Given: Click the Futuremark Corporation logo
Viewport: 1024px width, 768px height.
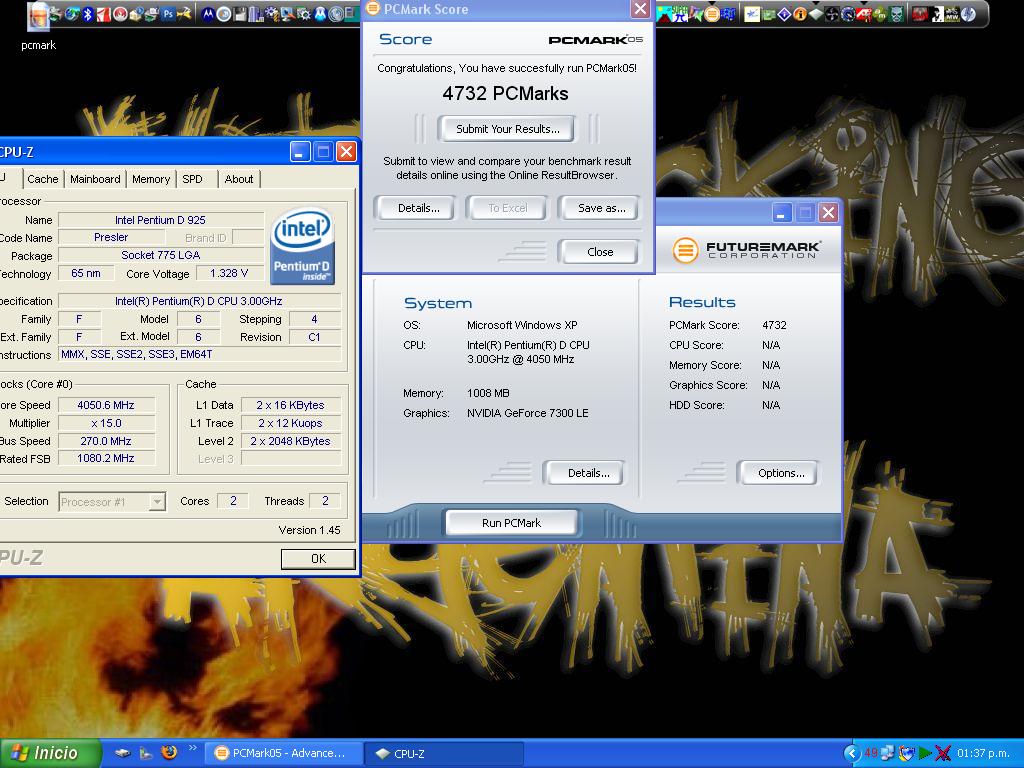Looking at the screenshot, I should click(746, 249).
